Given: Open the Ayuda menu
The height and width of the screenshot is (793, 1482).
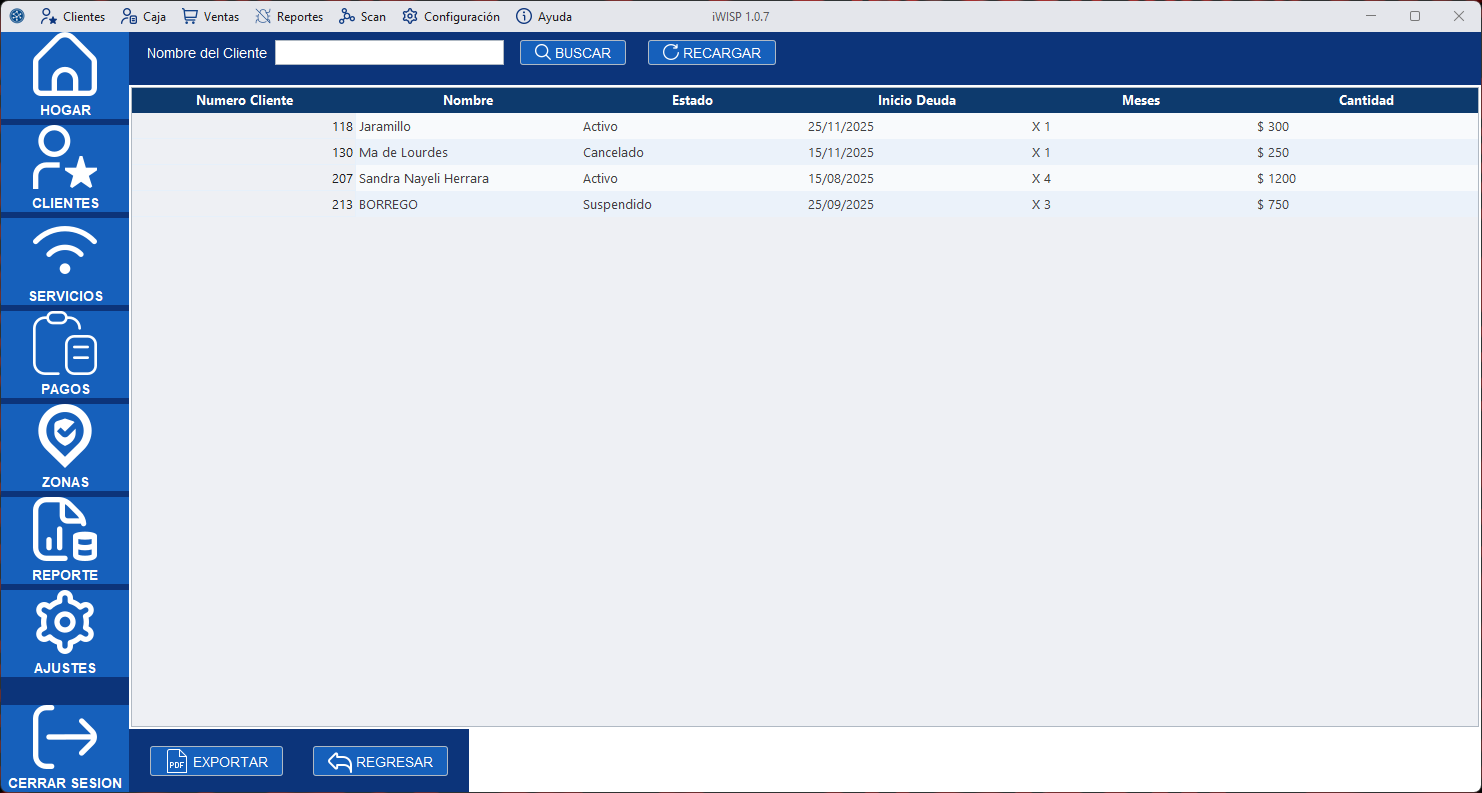Looking at the screenshot, I should click(544, 17).
